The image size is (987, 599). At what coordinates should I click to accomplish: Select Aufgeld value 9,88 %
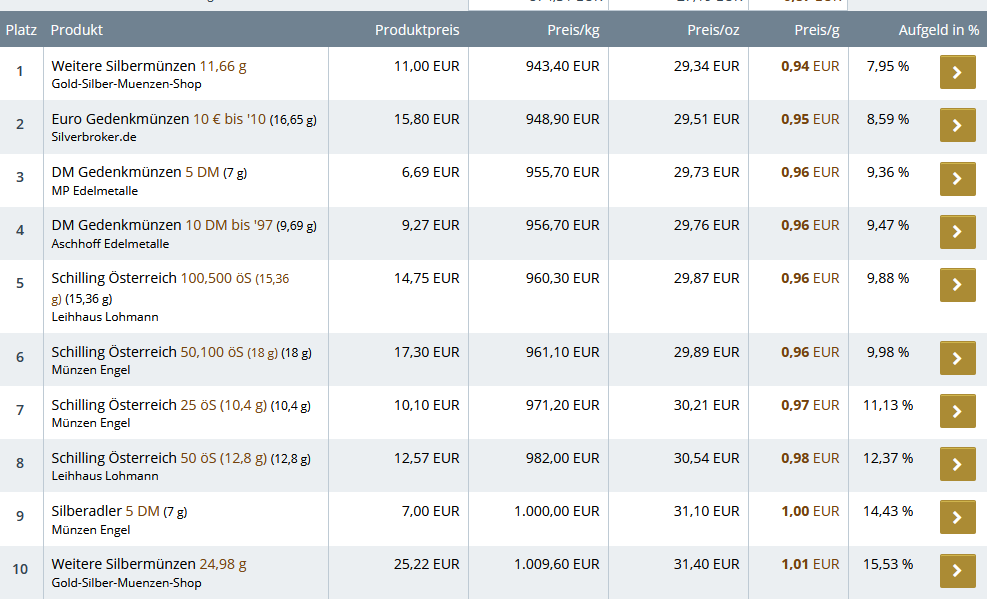888,278
